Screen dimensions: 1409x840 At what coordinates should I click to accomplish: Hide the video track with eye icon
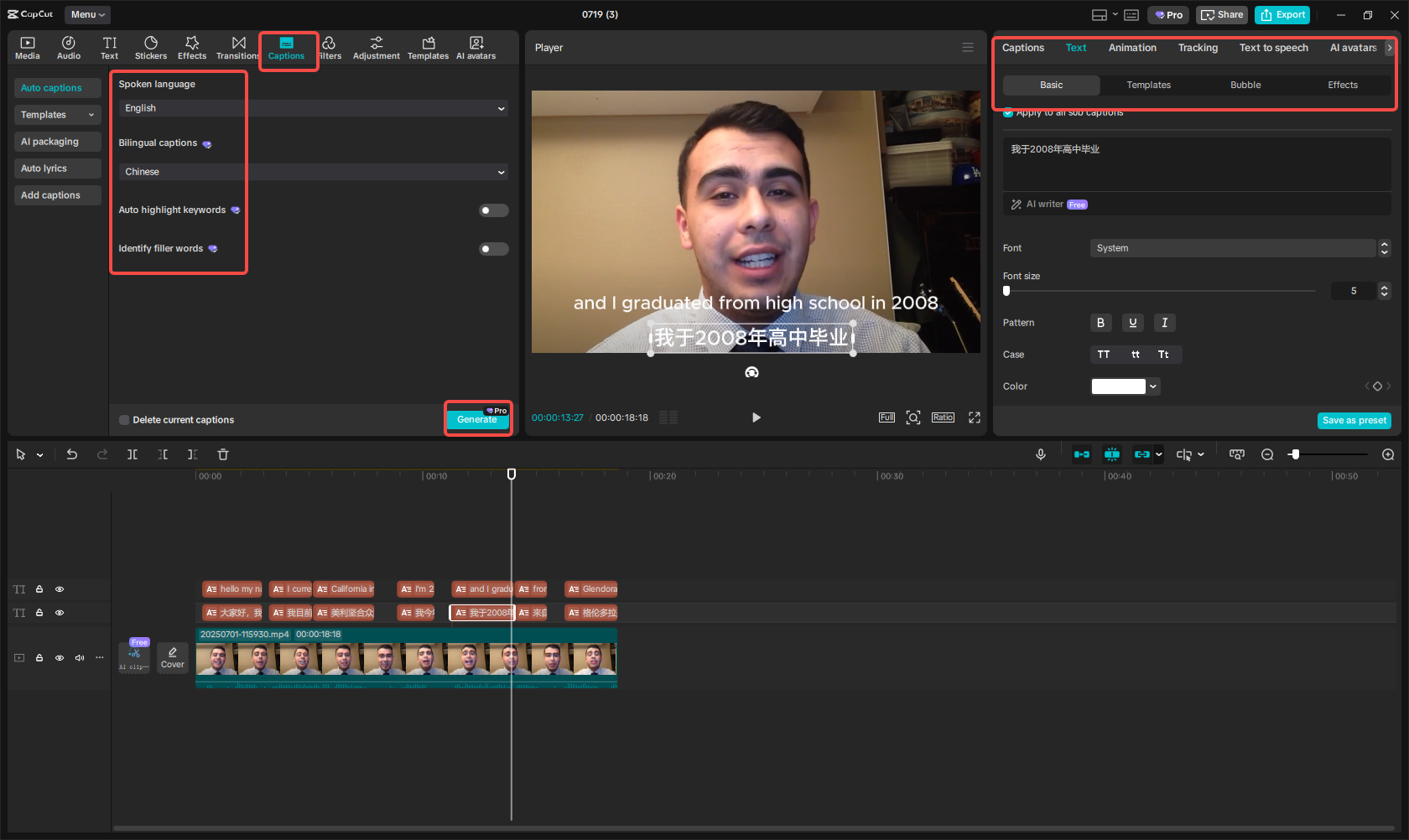pos(60,658)
